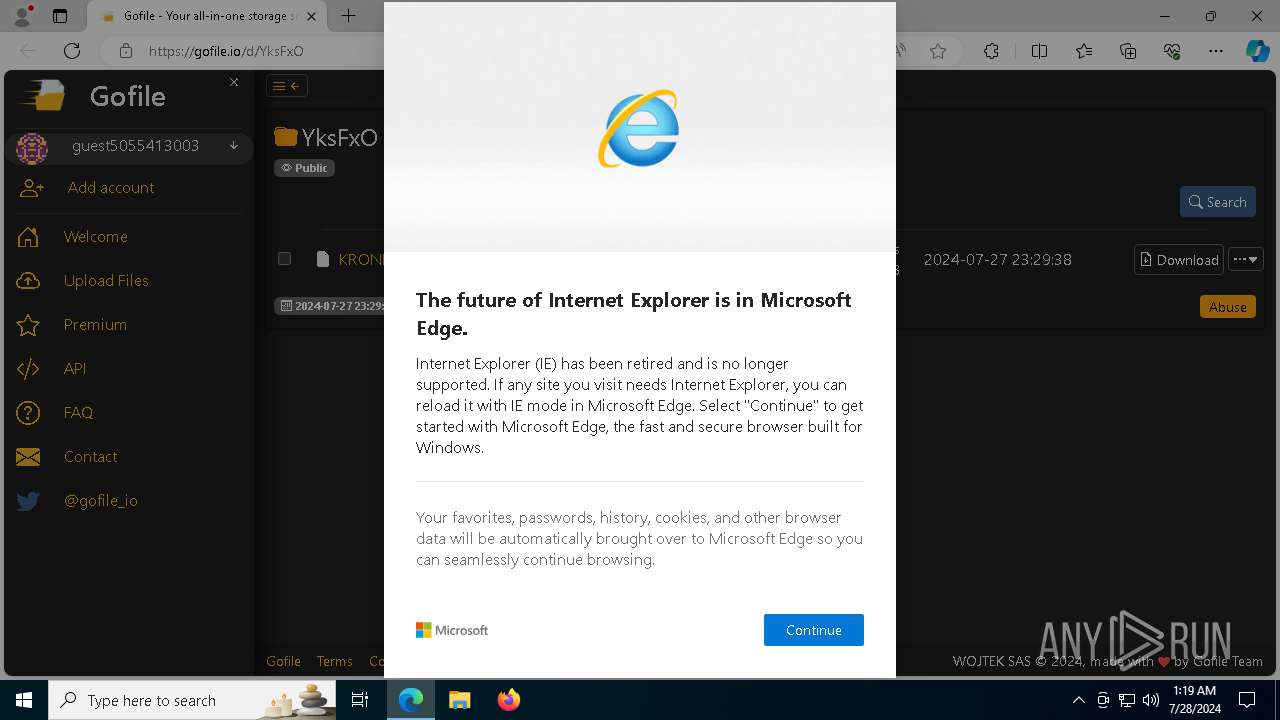Open the FAQ question mark icon
The height and width of the screenshot is (720, 1280).
click(28, 413)
